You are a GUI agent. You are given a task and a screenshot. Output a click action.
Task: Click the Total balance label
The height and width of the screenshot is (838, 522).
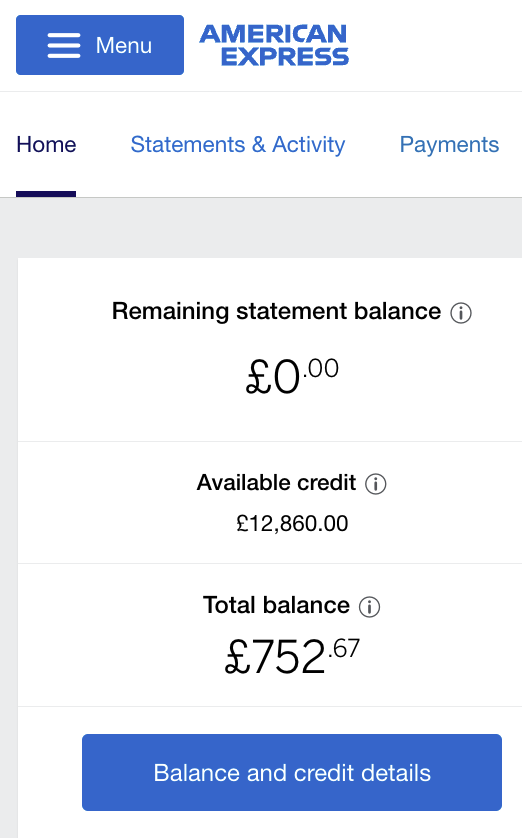point(276,605)
